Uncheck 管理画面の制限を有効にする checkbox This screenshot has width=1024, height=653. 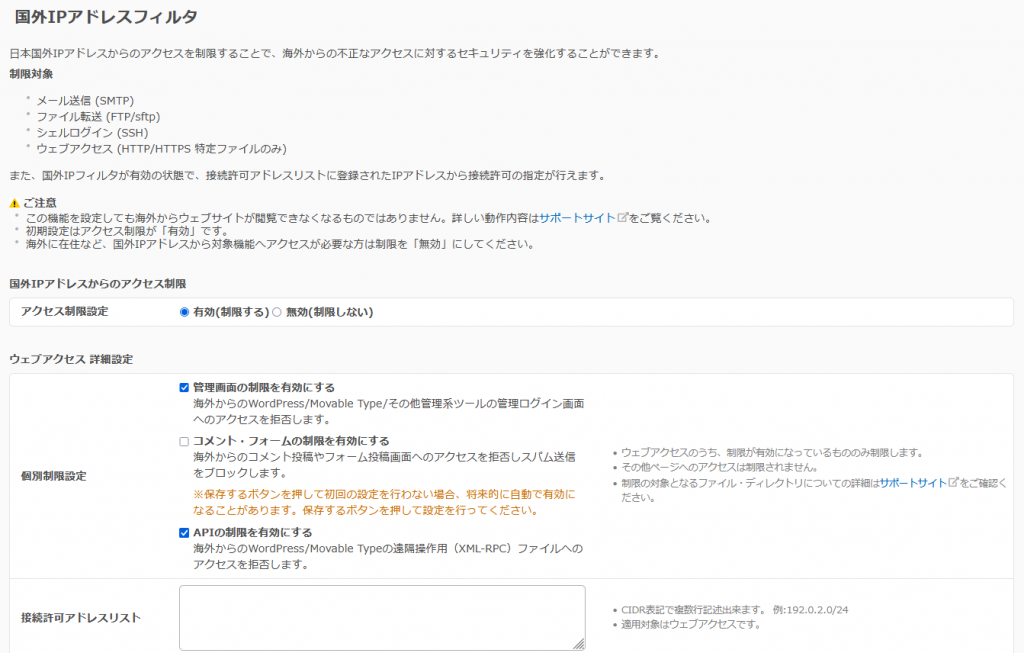pyautogui.click(x=184, y=387)
